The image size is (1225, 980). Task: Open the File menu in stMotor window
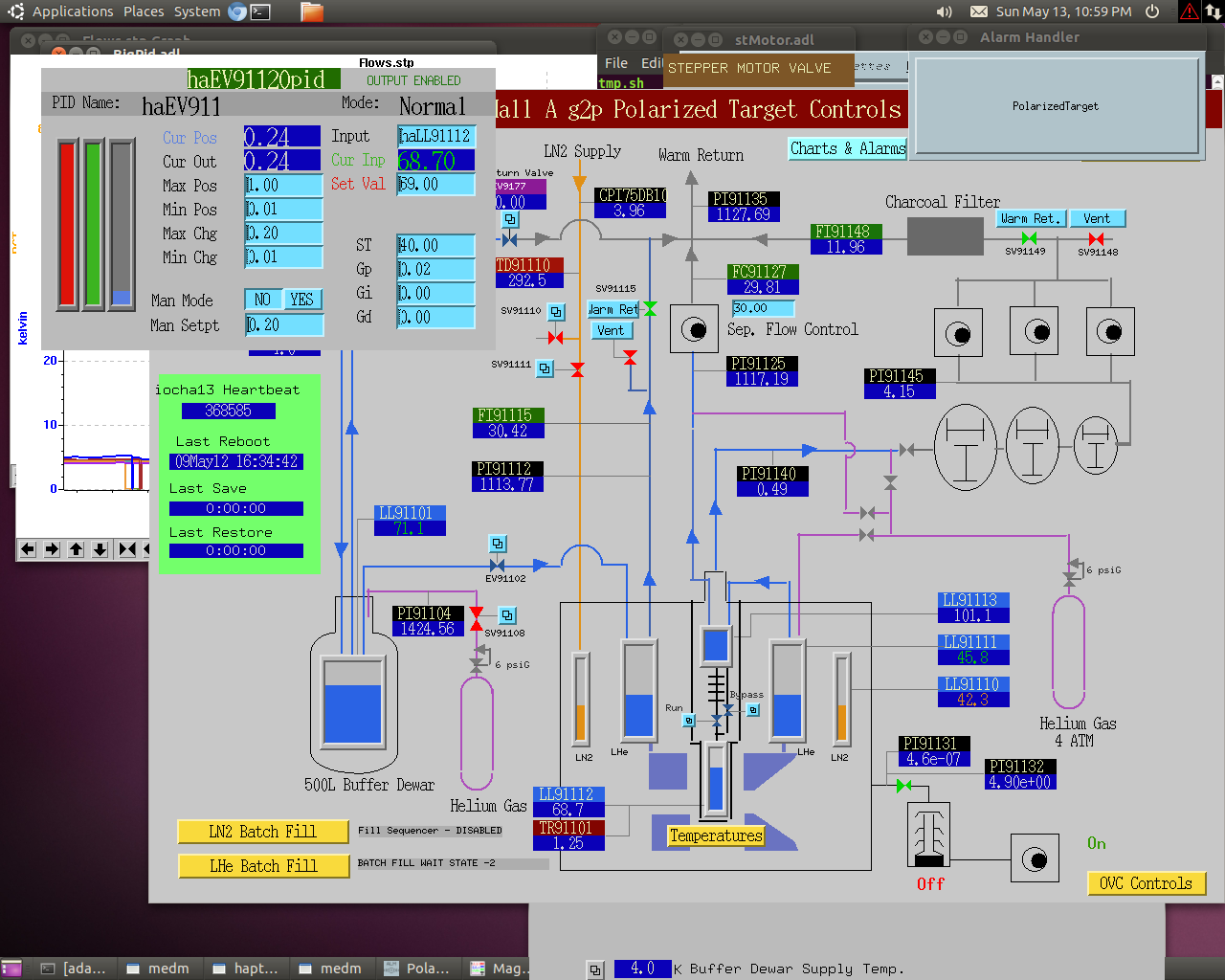pyautogui.click(x=616, y=62)
